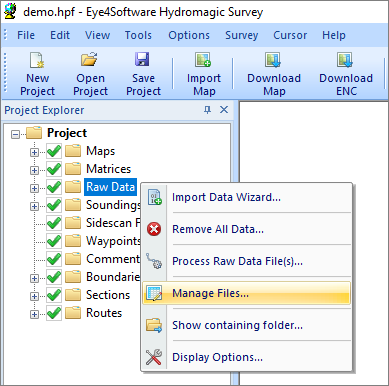Open the Survey menu
The image size is (389, 386).
242,35
